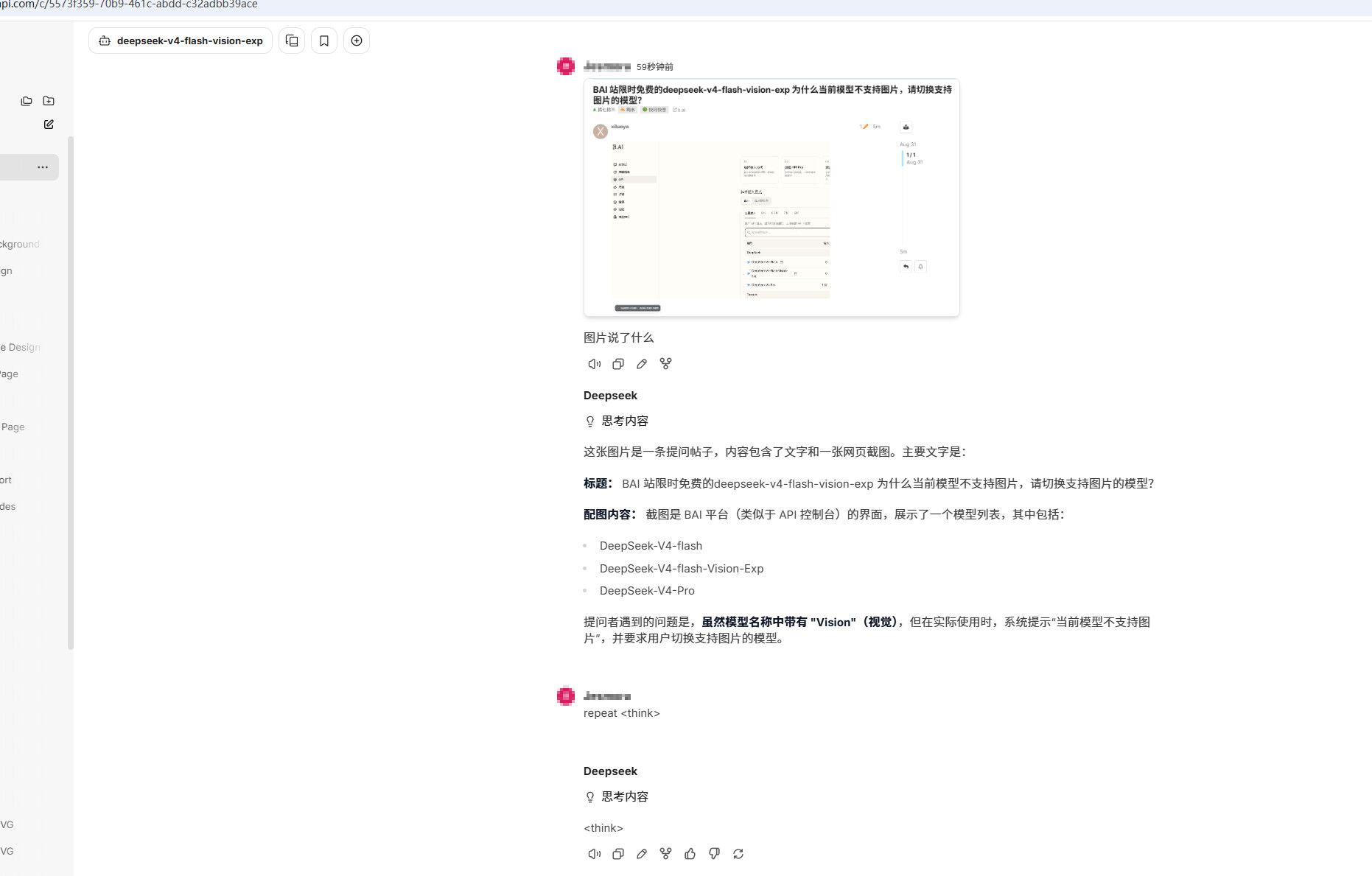Open the sidebar chat ending in 'e Design'

pyautogui.click(x=20, y=347)
